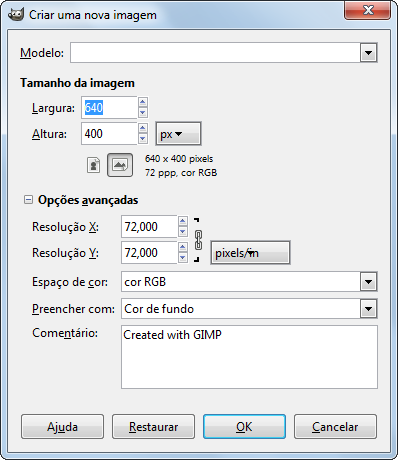Increase Resolução X with up arrow

pos(183,221)
